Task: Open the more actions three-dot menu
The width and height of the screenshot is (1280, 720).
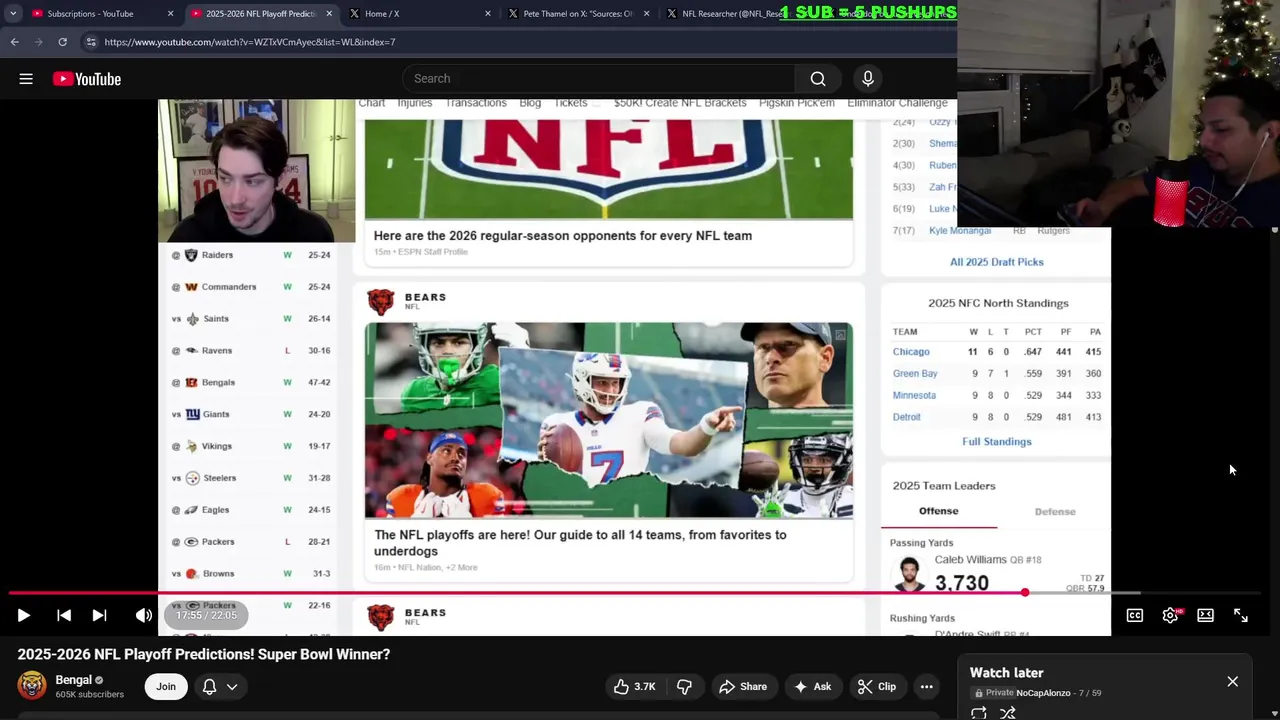Action: (x=927, y=686)
